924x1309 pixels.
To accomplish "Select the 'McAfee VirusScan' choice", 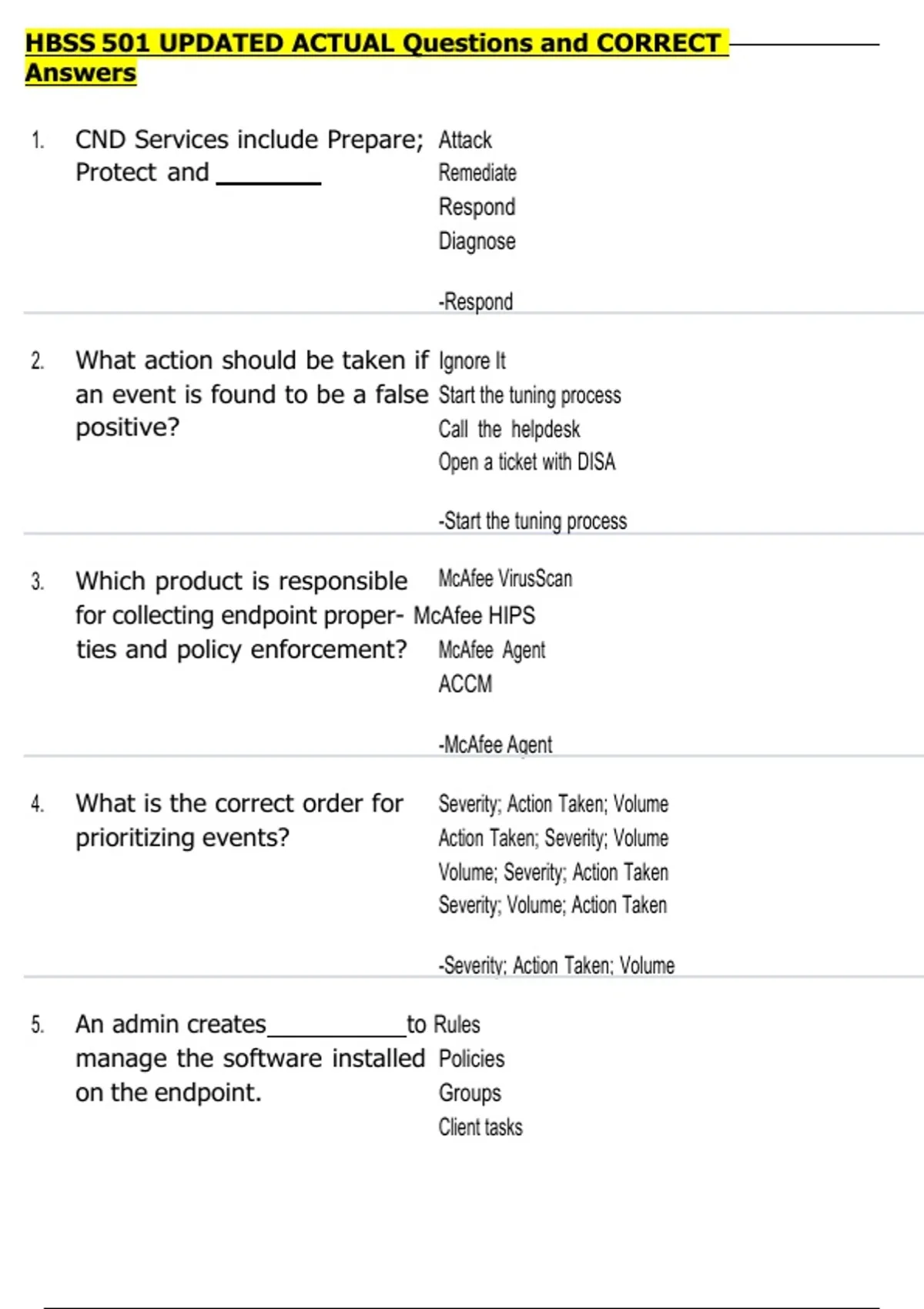I will pos(505,578).
